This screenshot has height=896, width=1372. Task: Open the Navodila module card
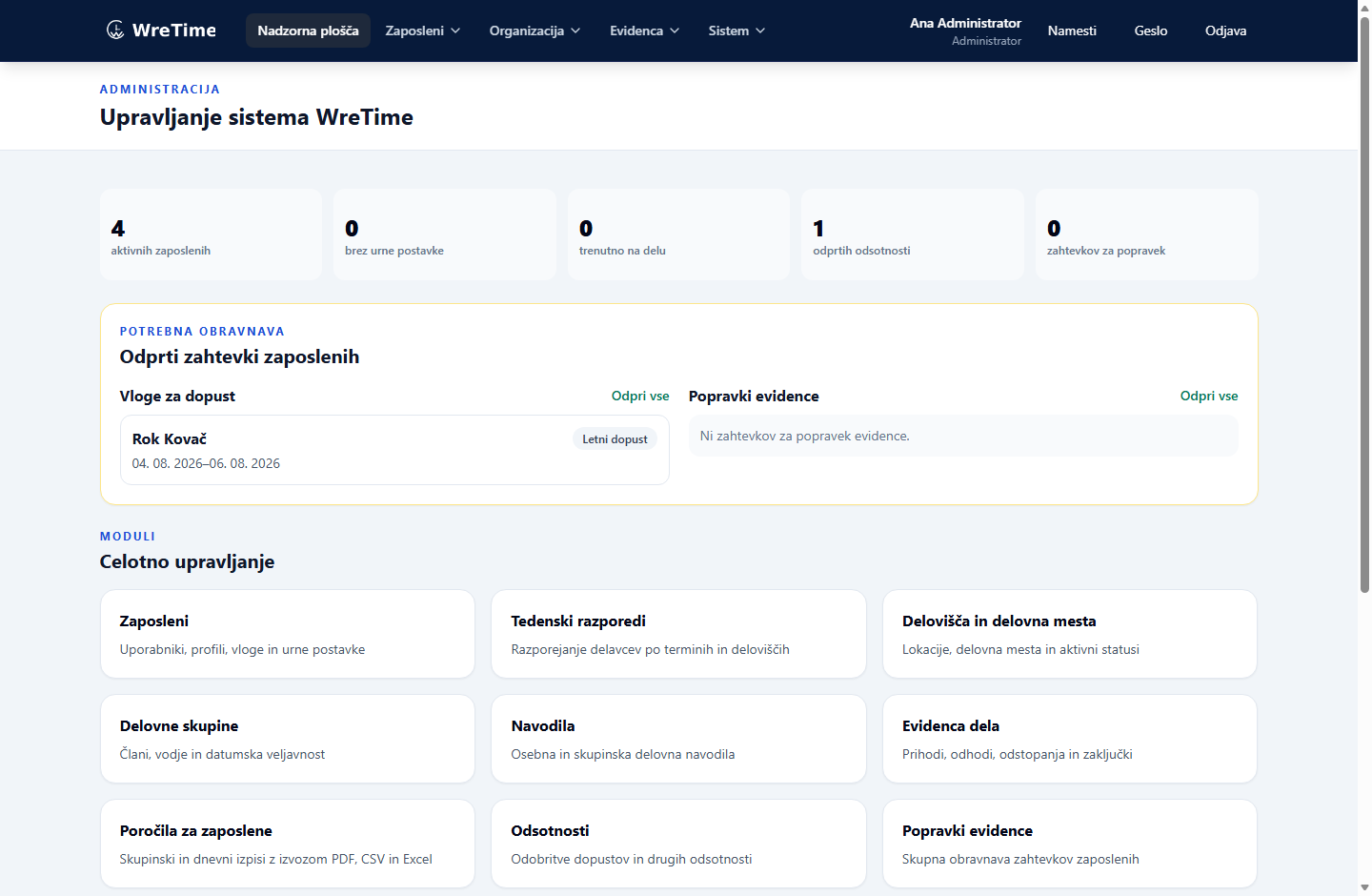click(x=678, y=739)
